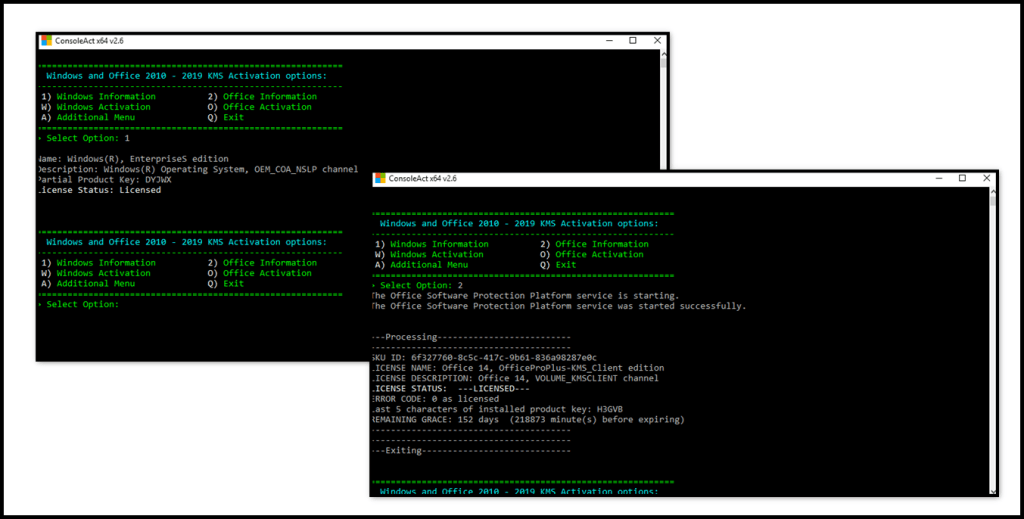Click 'Office Activation' in left window's second menu
Screen dimensions: 1024x519
click(x=267, y=274)
